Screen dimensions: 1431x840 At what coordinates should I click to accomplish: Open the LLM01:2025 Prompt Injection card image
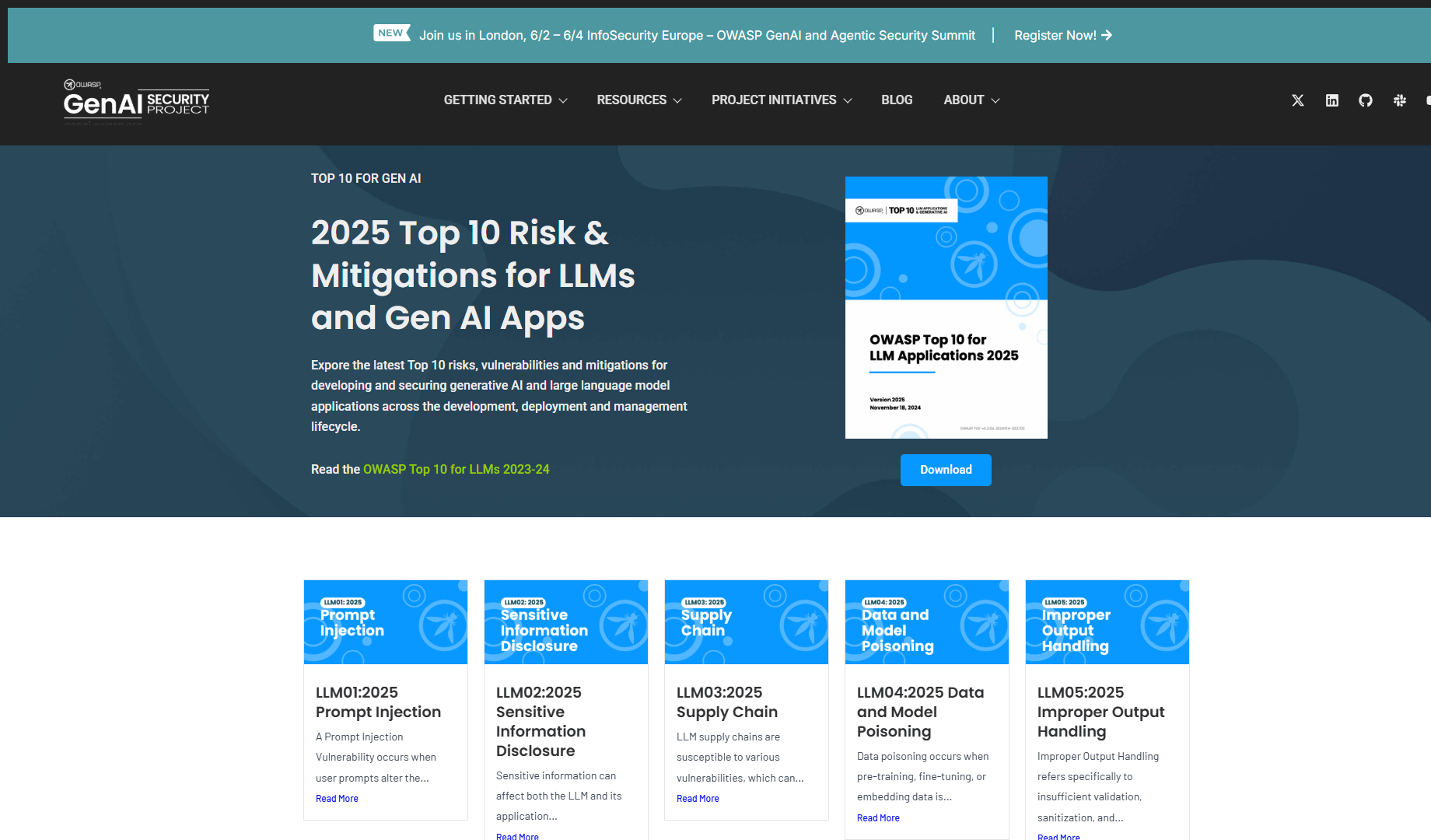(x=386, y=622)
